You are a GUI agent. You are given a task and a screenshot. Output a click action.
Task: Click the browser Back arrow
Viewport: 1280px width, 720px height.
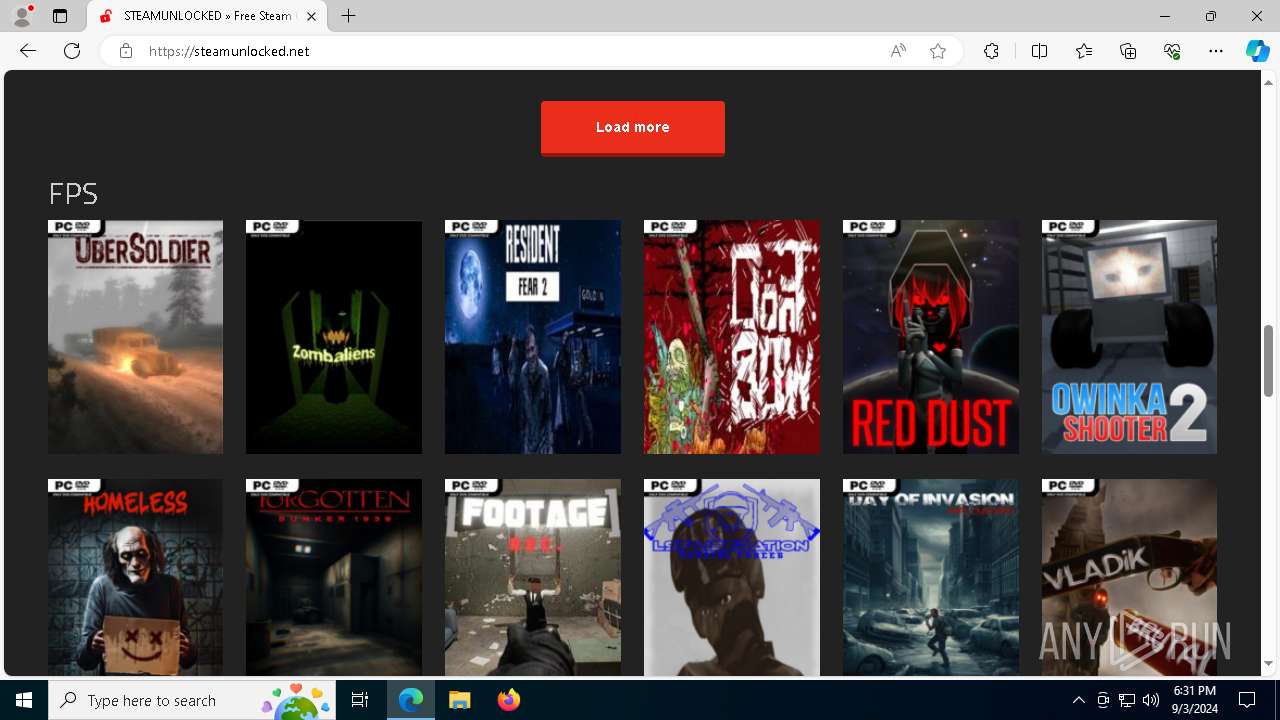[28, 51]
